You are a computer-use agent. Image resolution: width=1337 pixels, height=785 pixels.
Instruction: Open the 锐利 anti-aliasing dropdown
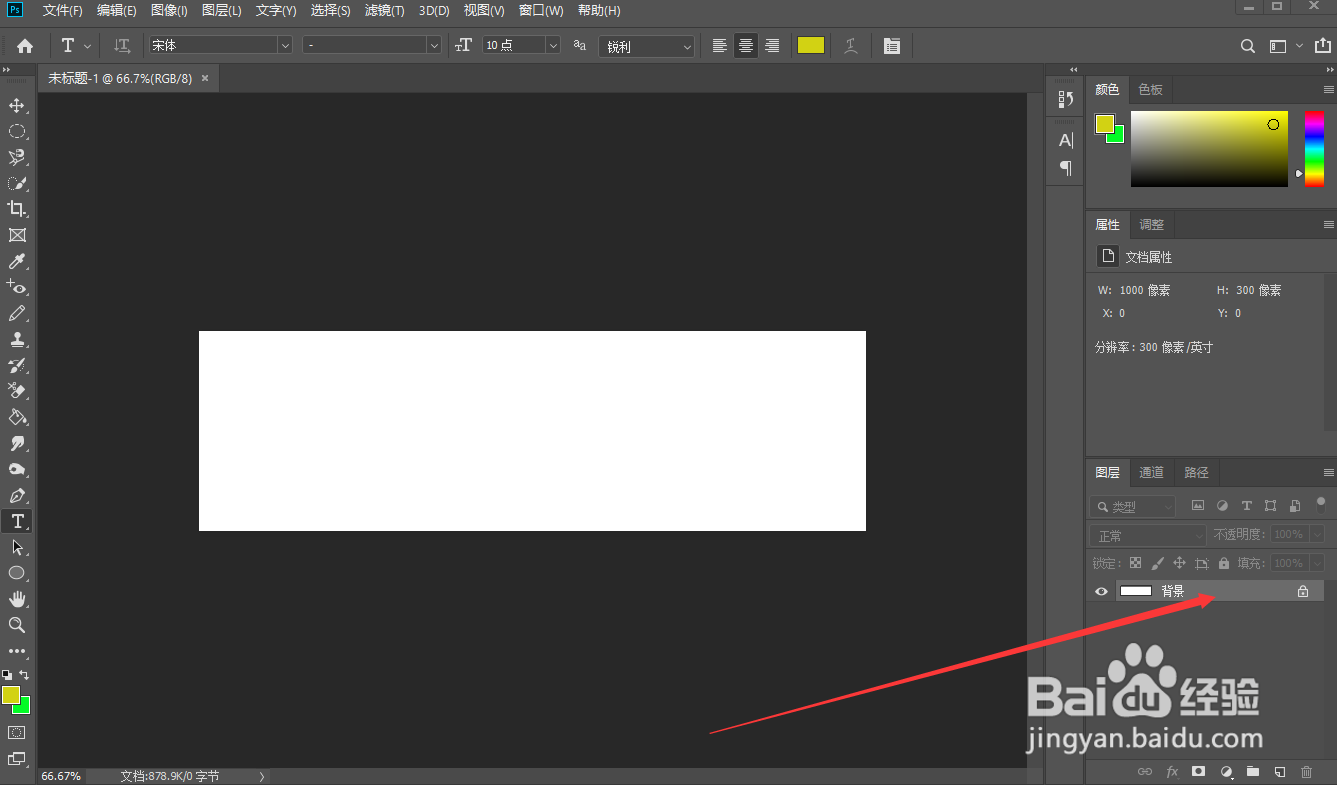click(x=647, y=46)
